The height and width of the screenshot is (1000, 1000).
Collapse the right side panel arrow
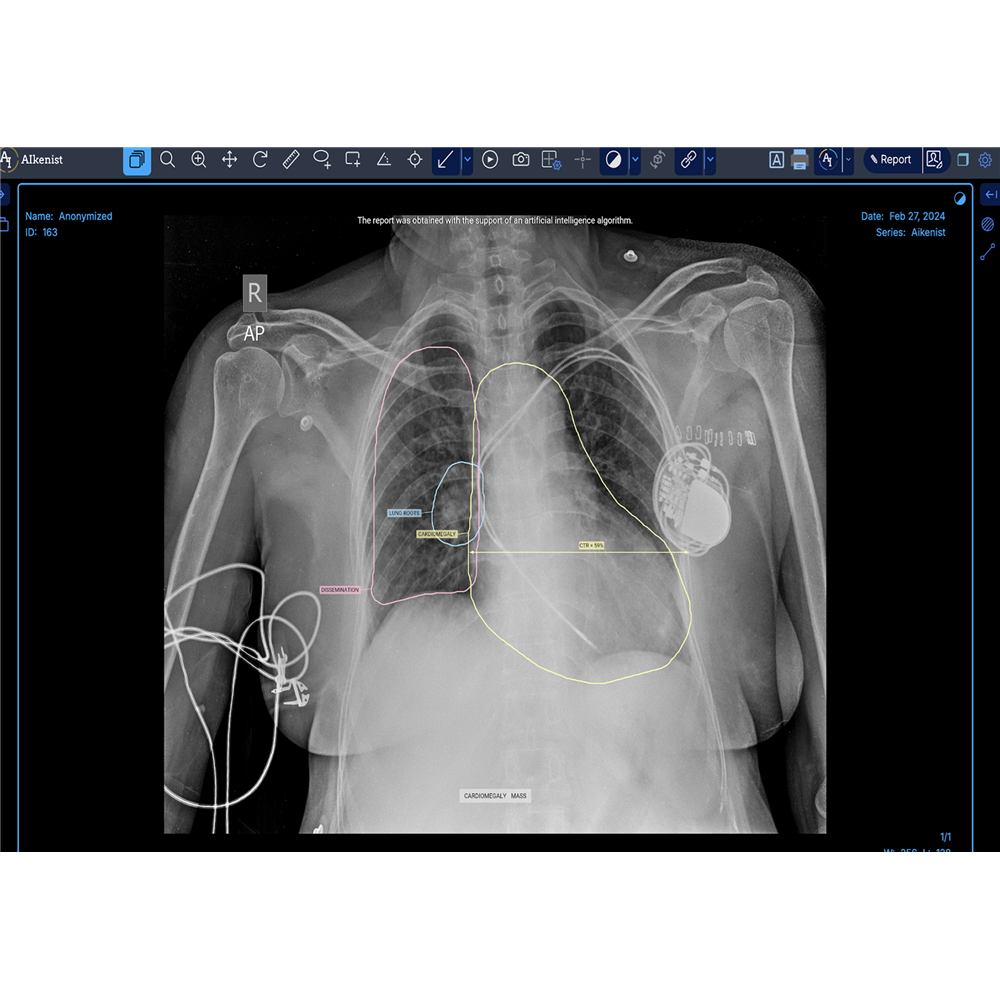pyautogui.click(x=990, y=194)
